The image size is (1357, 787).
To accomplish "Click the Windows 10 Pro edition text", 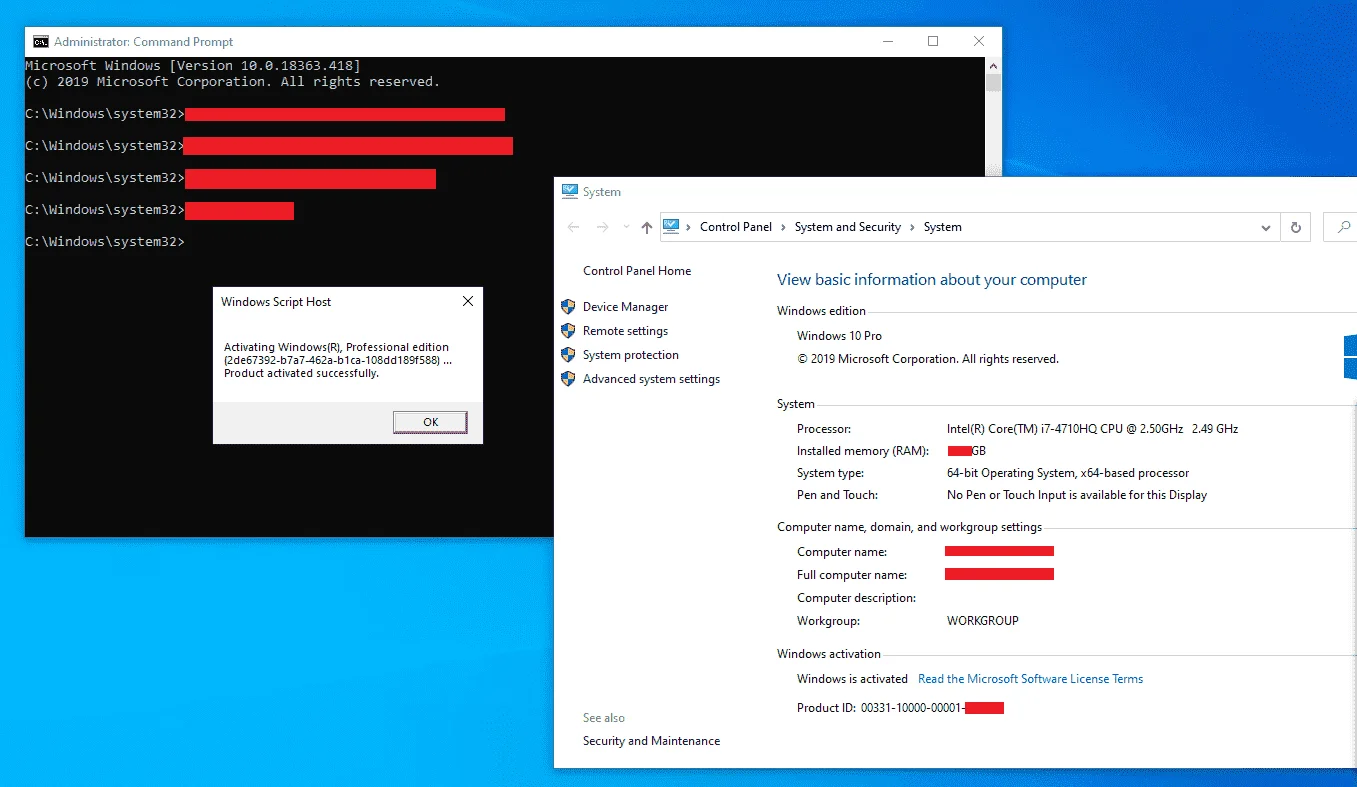I will (839, 336).
